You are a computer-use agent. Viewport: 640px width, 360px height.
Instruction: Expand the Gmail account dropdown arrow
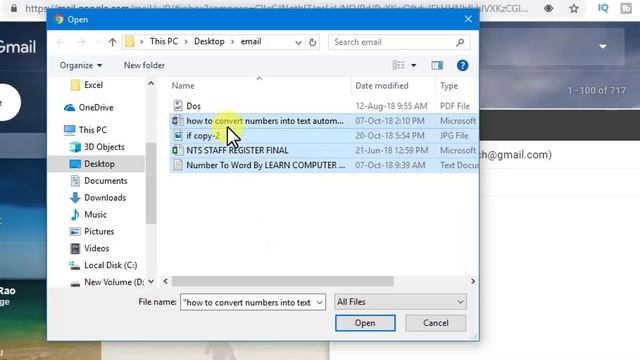(603, 46)
